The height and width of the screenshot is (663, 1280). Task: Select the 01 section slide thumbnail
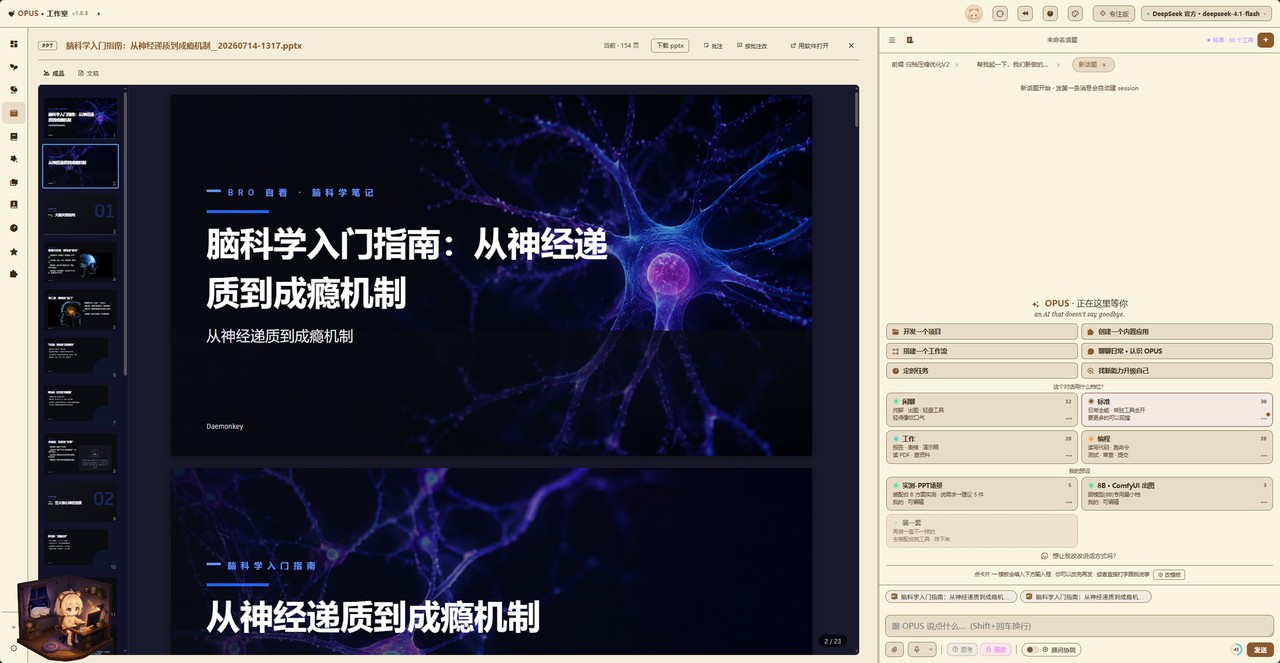pyautogui.click(x=80, y=213)
